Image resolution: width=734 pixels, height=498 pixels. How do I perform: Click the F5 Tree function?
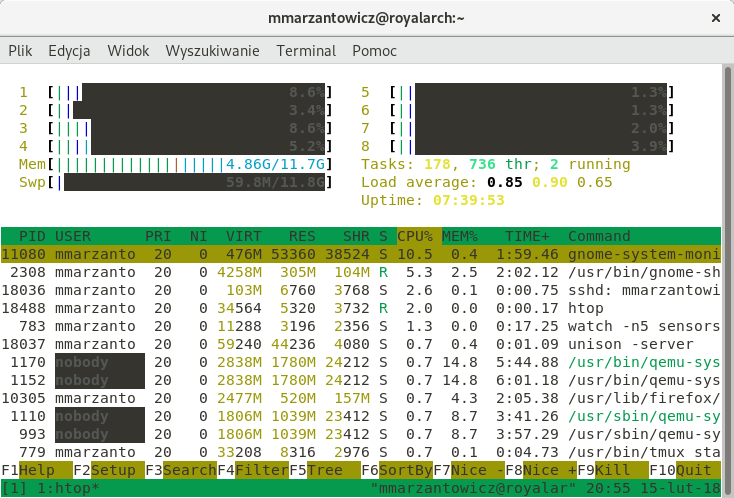coord(325,470)
